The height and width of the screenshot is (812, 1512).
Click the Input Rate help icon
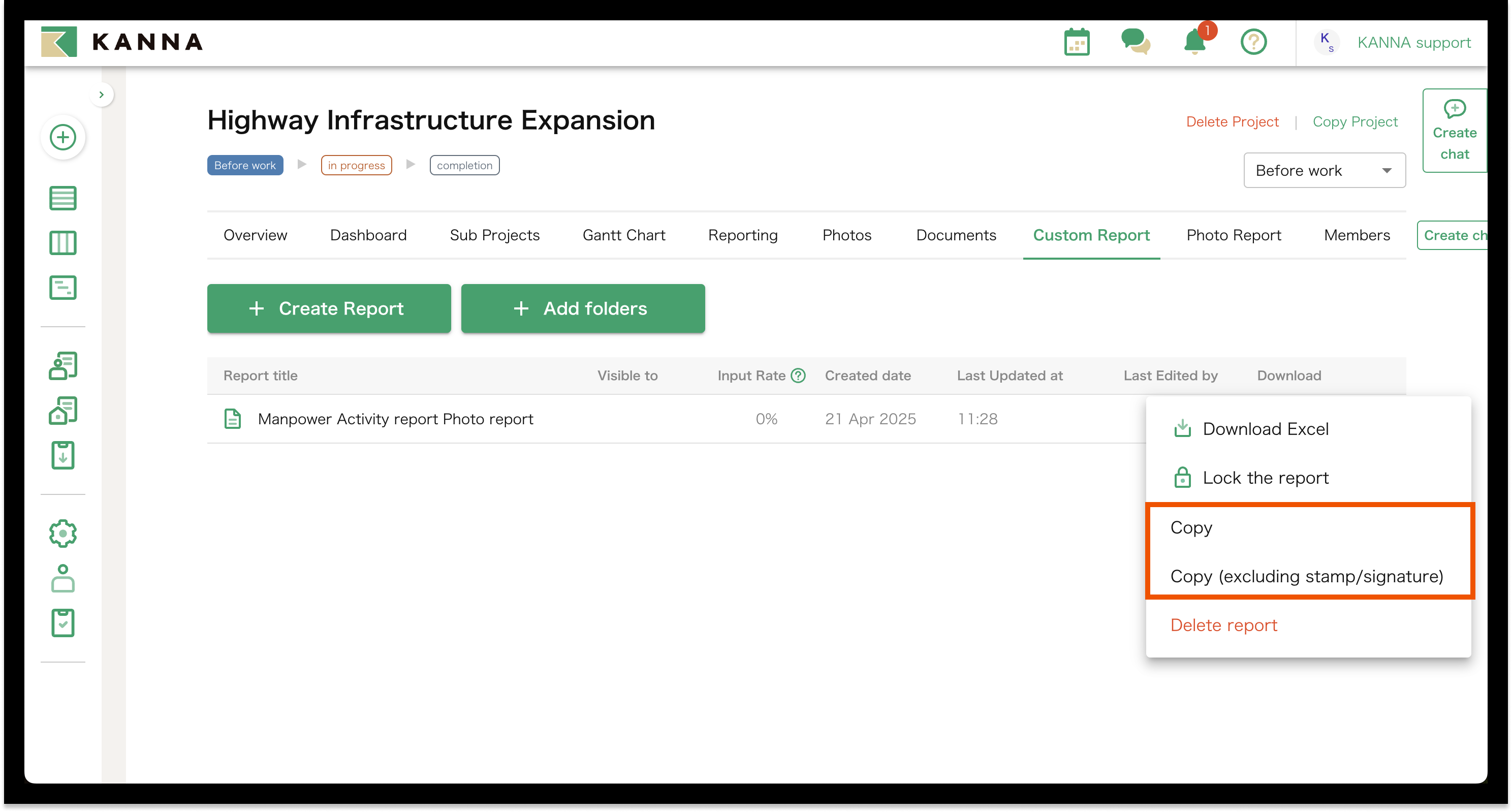click(x=798, y=375)
